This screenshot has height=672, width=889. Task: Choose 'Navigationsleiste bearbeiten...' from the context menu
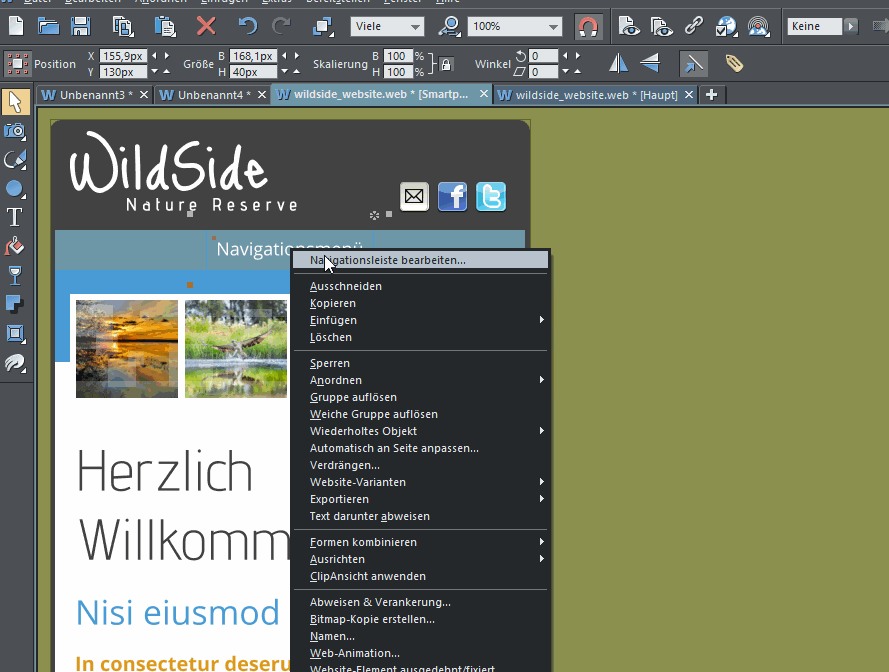[x=421, y=260]
